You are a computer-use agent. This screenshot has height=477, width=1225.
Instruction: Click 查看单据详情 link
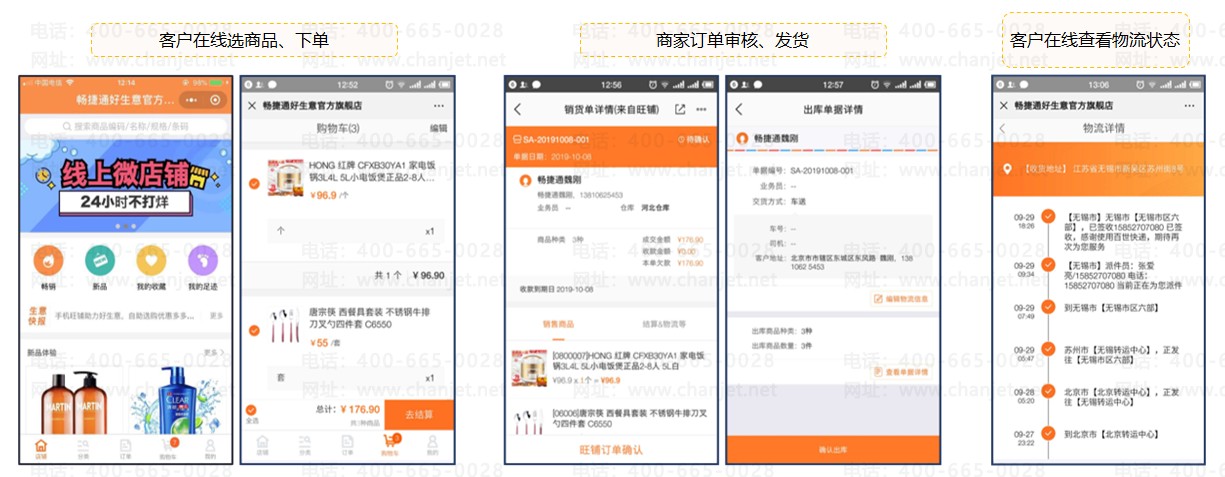pyautogui.click(x=901, y=372)
